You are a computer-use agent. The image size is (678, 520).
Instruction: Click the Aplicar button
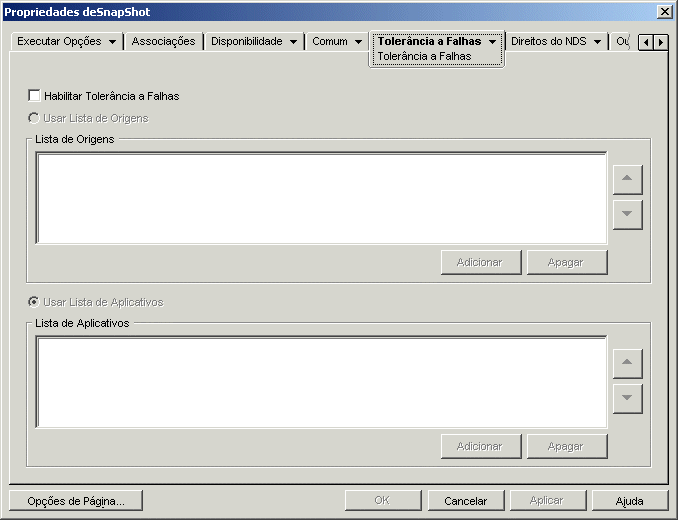click(548, 501)
